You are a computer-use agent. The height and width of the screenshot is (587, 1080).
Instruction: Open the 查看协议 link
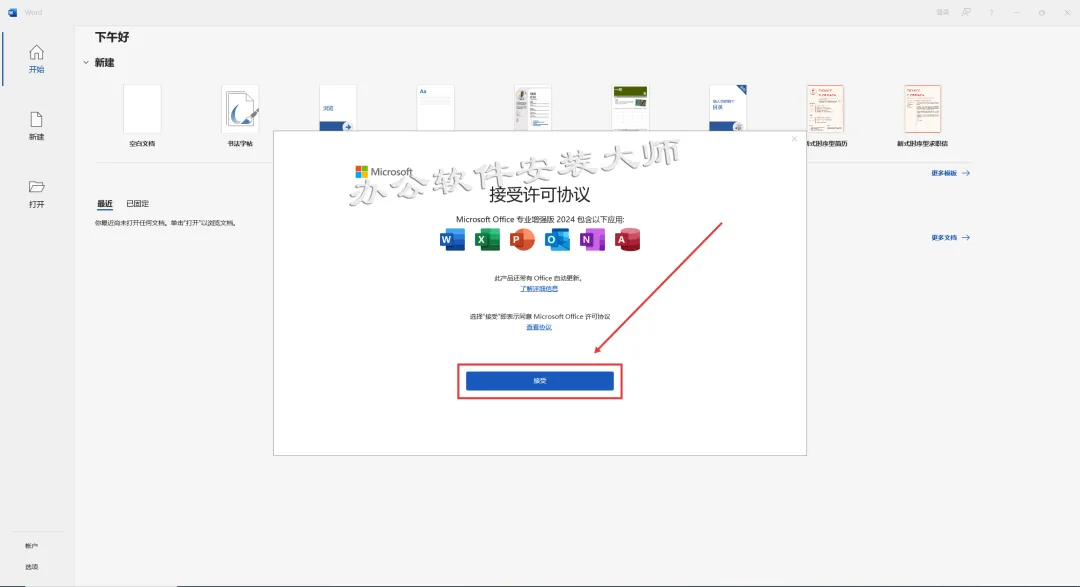point(539,327)
